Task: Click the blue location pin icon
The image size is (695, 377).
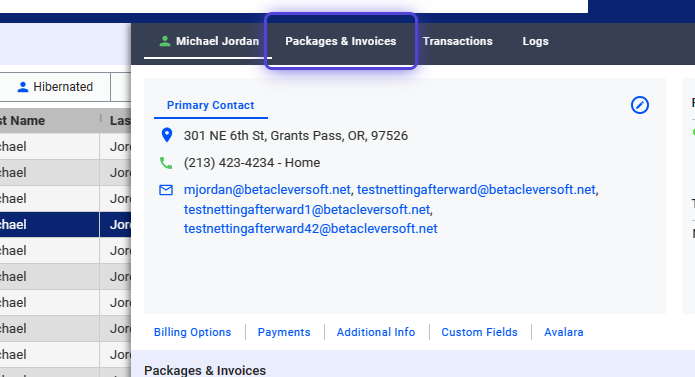Action: 167,135
